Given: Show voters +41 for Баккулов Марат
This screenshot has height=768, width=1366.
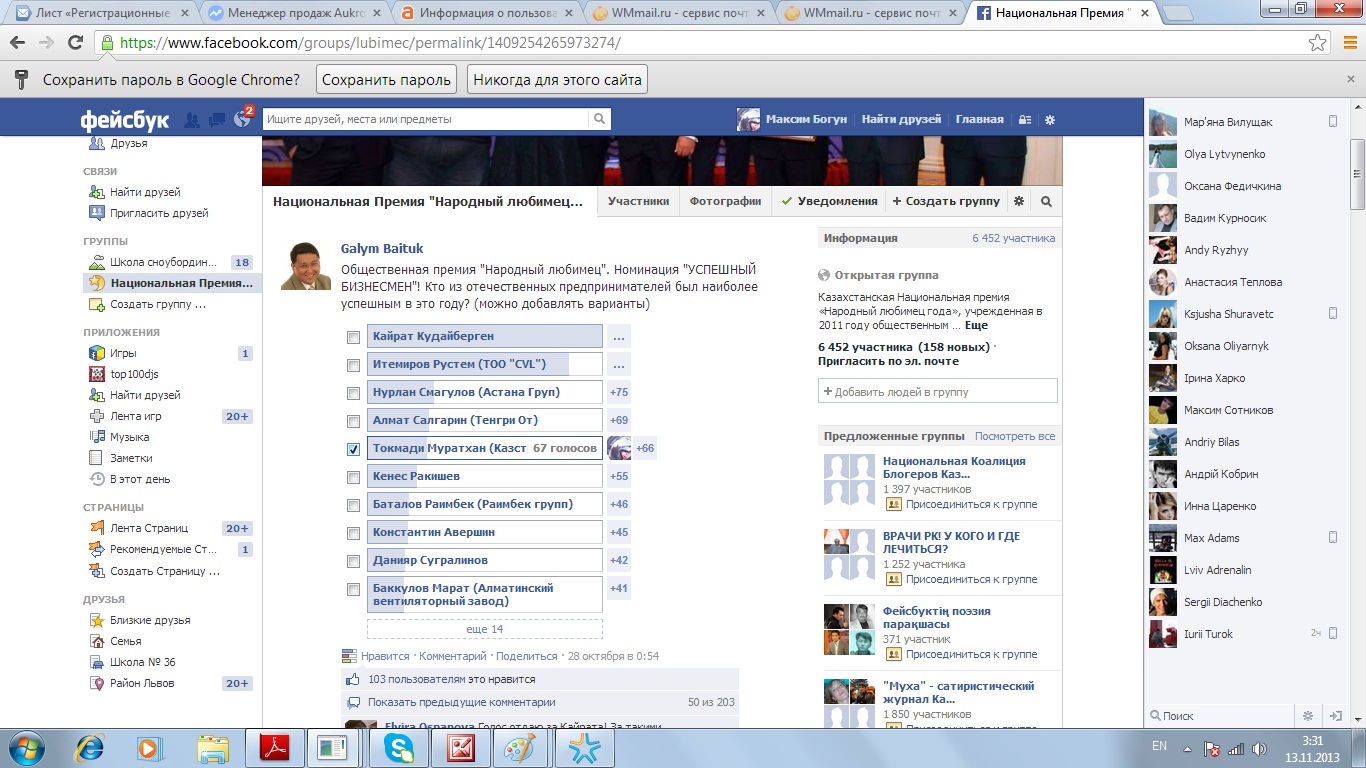Looking at the screenshot, I should [x=619, y=588].
